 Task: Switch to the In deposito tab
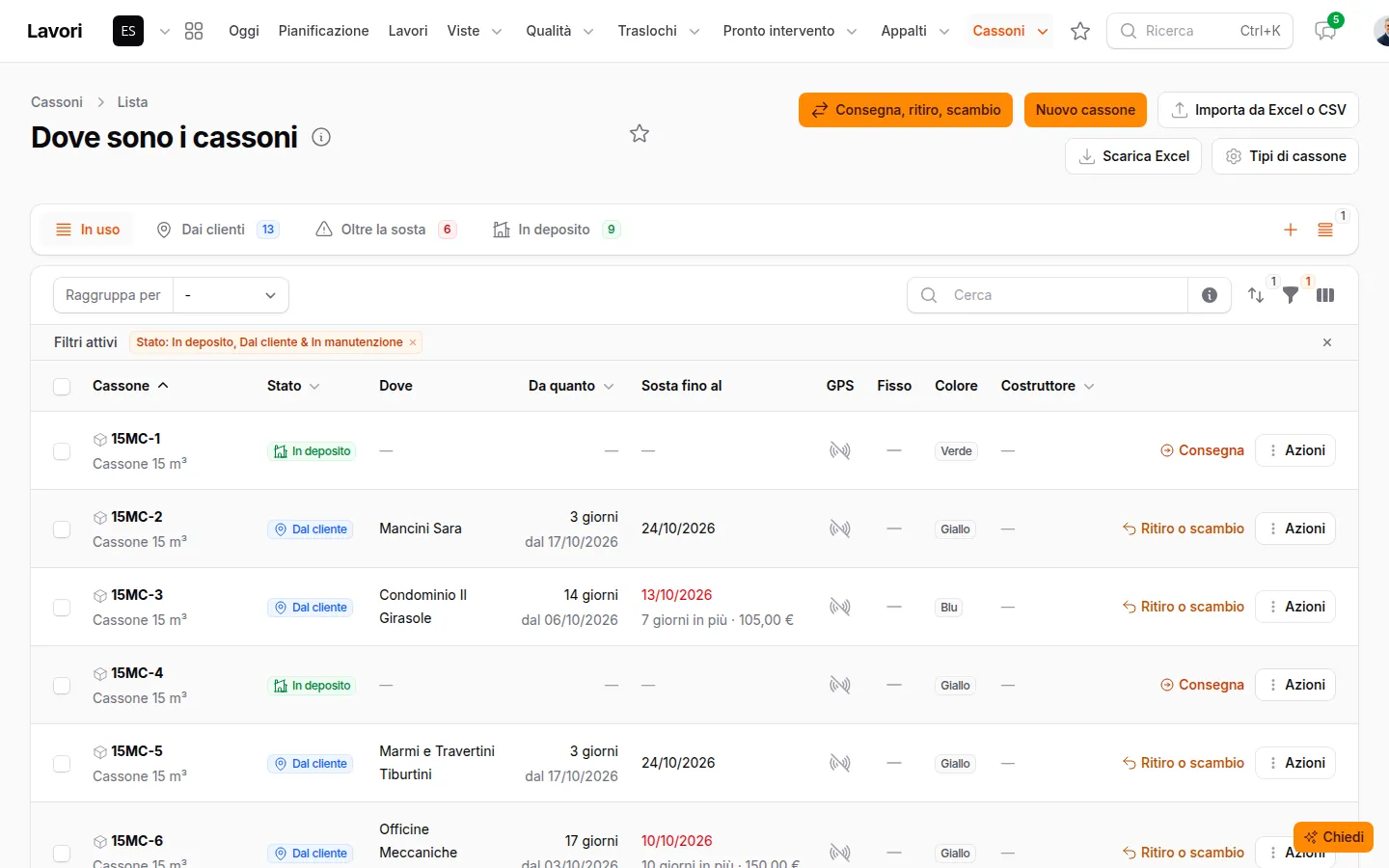556,230
